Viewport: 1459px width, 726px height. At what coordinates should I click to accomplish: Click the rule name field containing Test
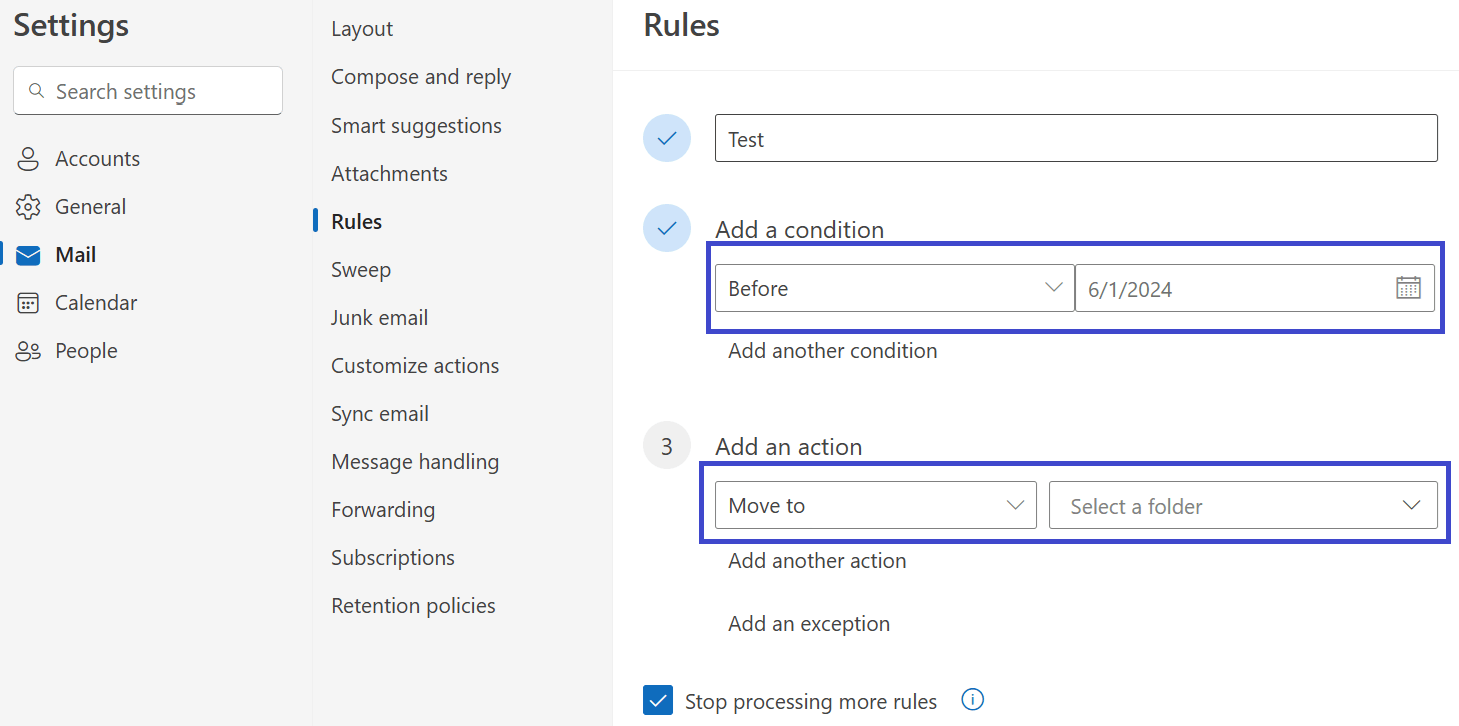(1075, 138)
